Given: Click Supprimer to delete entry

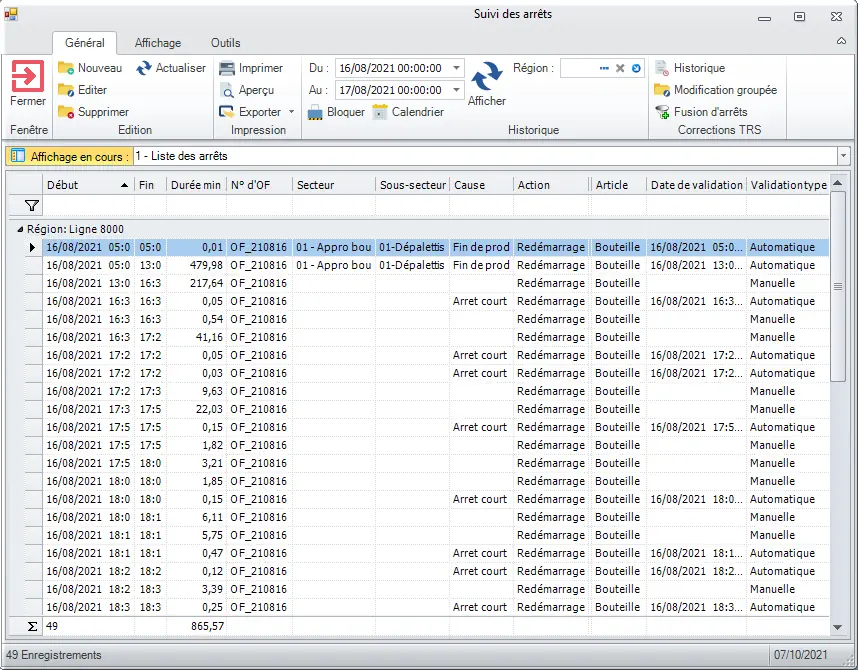Looking at the screenshot, I should click(93, 112).
